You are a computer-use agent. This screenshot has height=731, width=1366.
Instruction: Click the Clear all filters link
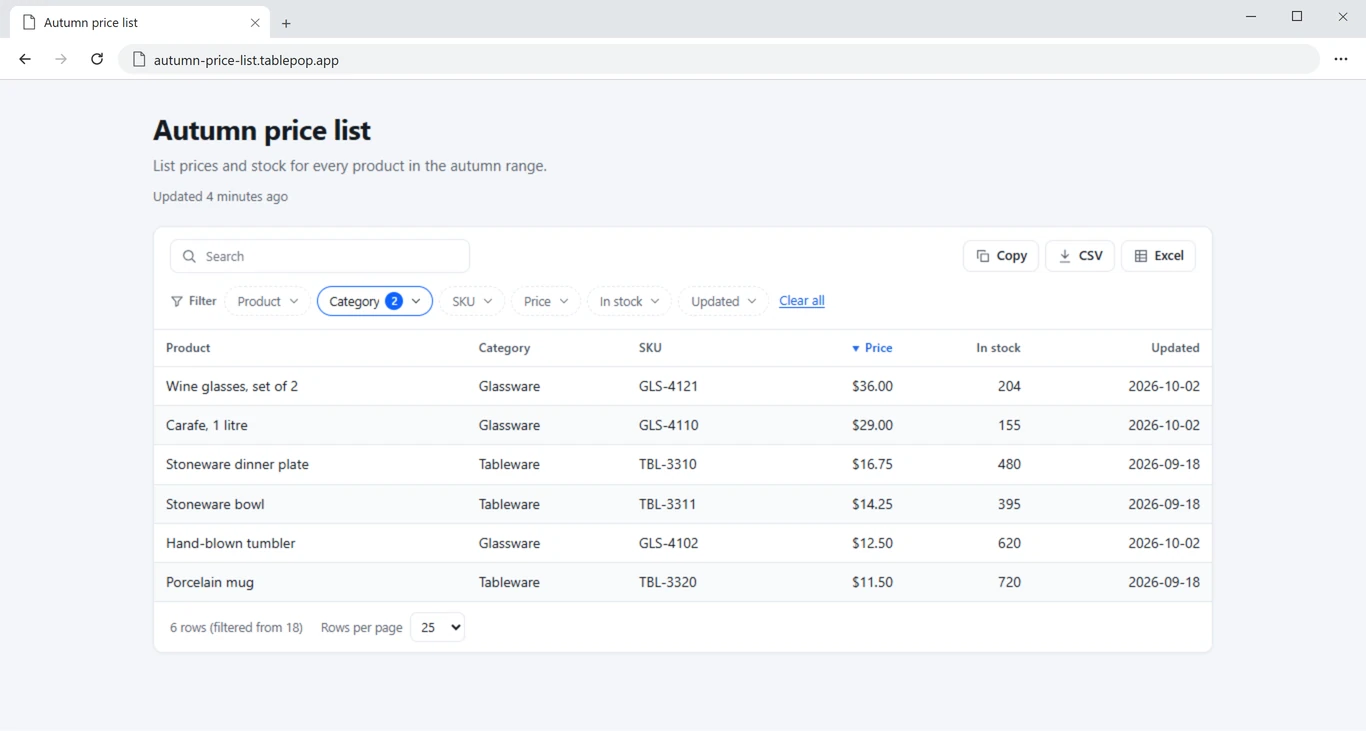click(x=802, y=301)
